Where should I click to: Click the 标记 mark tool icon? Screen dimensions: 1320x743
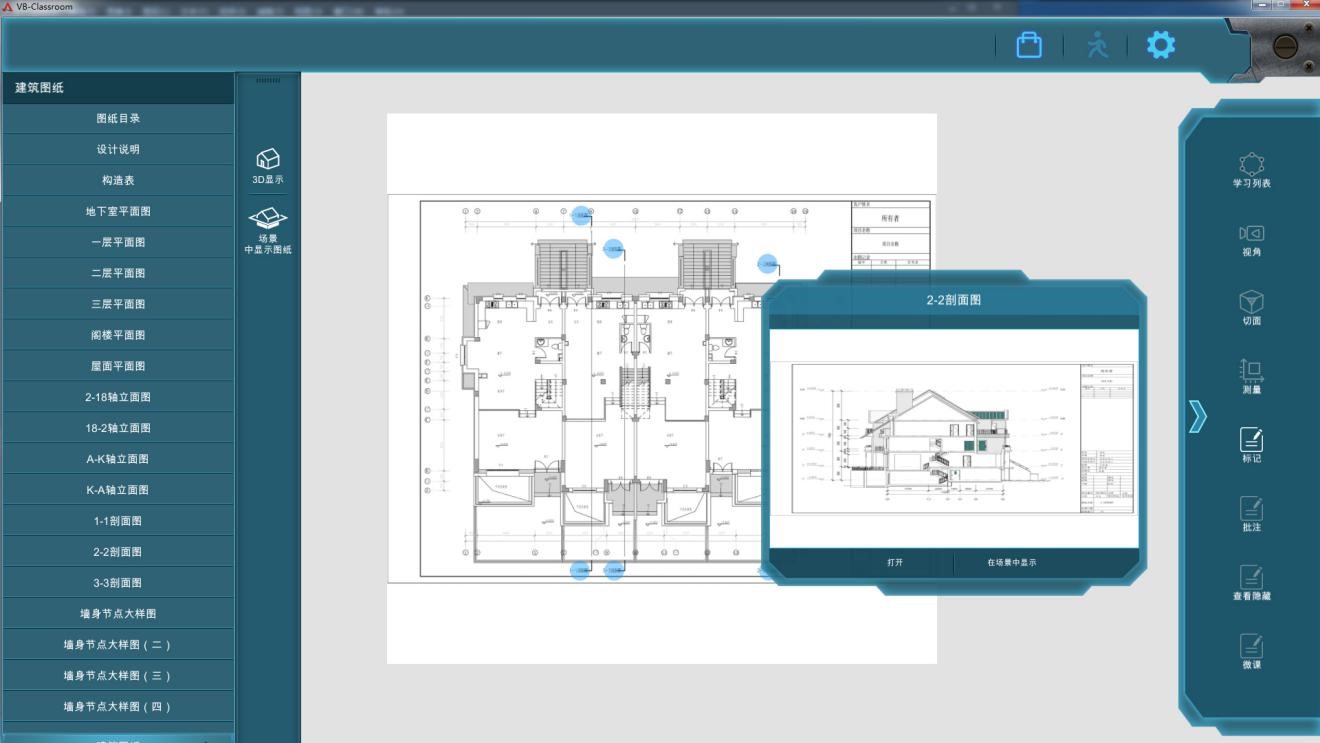coord(1251,439)
